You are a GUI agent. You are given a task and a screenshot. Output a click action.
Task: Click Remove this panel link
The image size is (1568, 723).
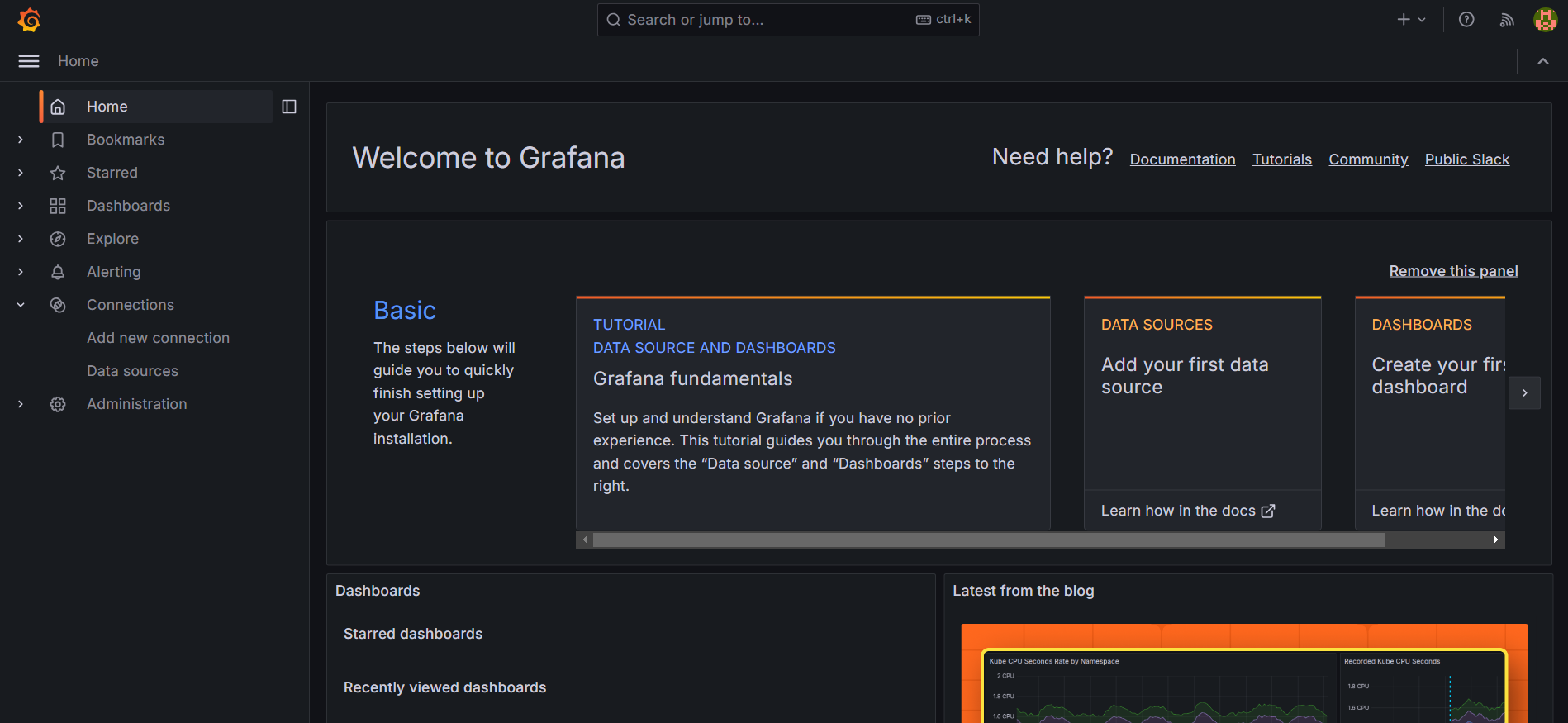pyautogui.click(x=1453, y=271)
